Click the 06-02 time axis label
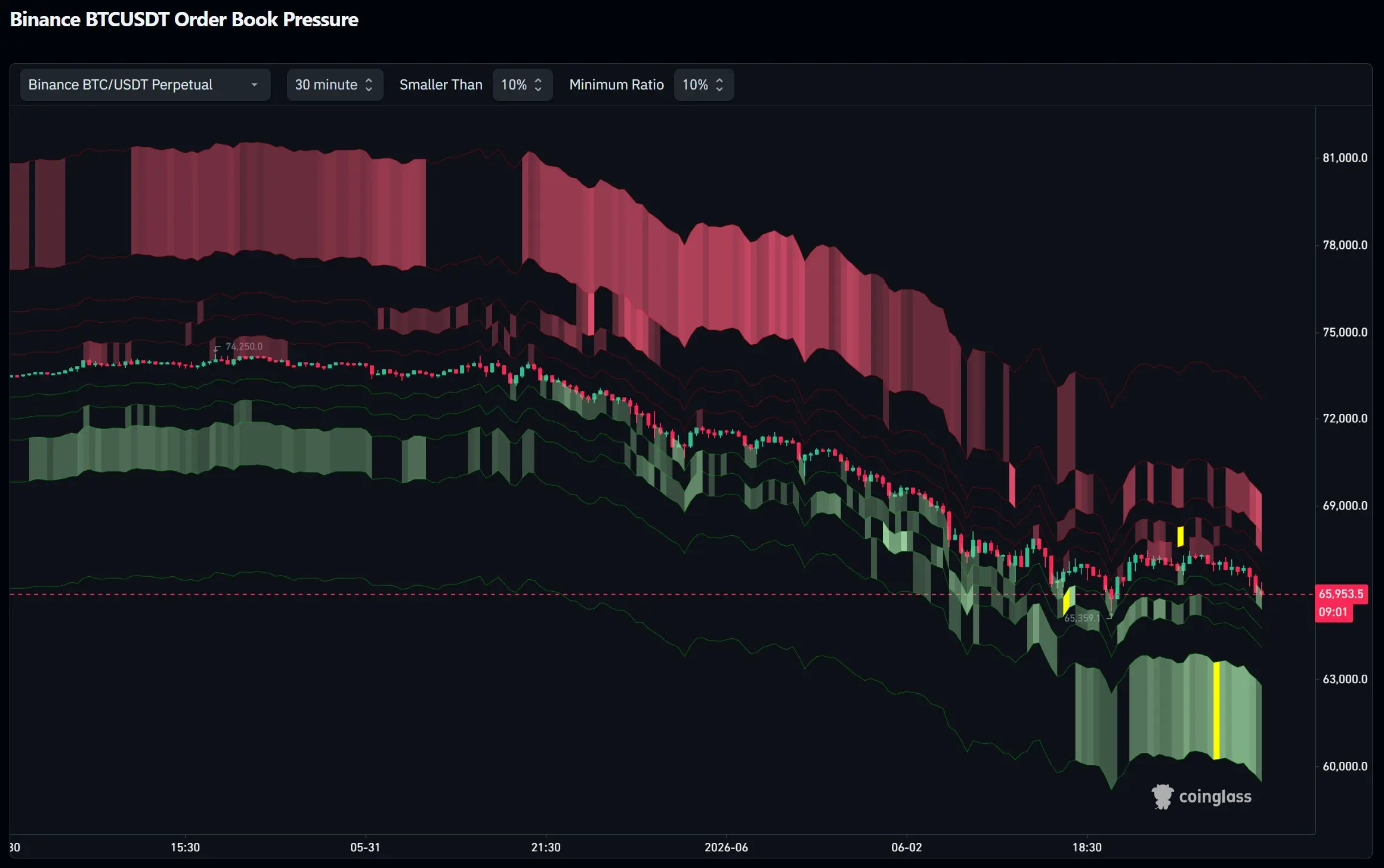Image resolution: width=1384 pixels, height=868 pixels. tap(907, 847)
